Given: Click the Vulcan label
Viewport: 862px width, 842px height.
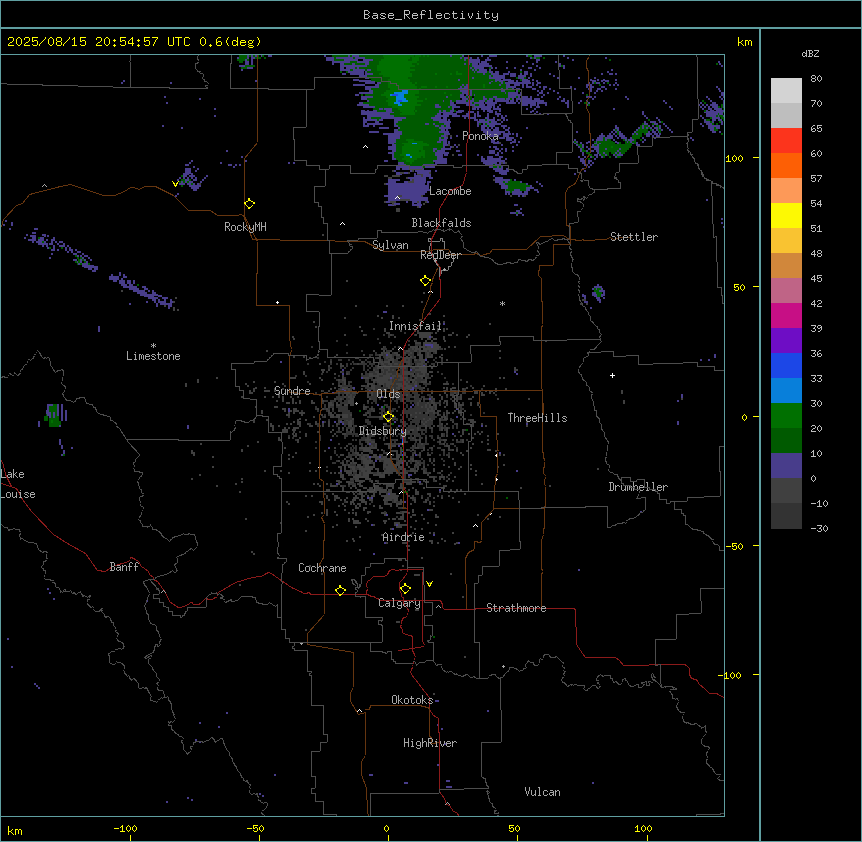Looking at the screenshot, I should (x=542, y=792).
